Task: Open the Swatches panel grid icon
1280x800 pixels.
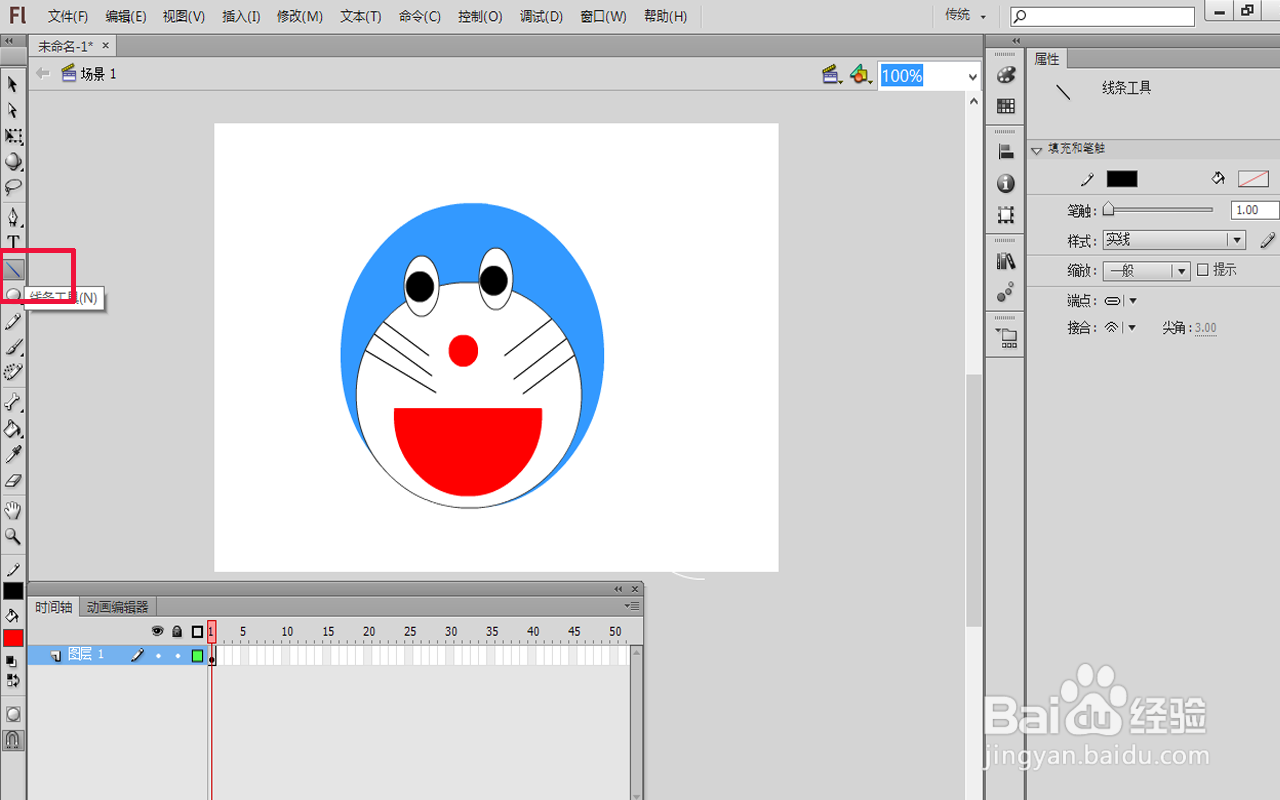Action: coord(1006,106)
